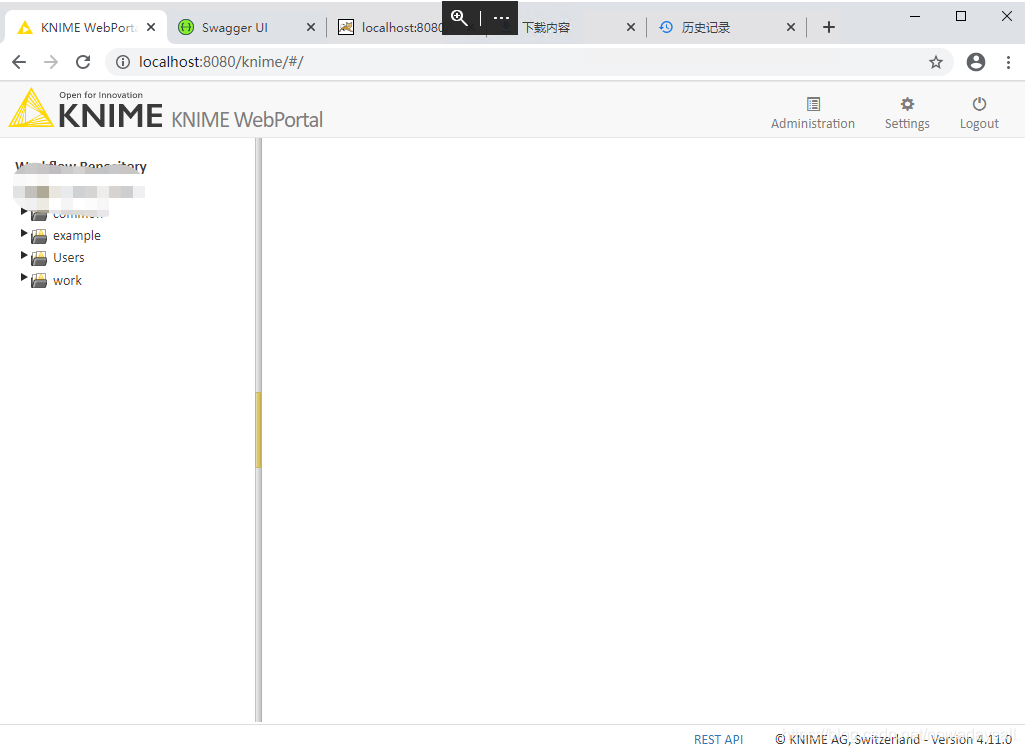Click the example folder icon
Image resolution: width=1025 pixels, height=753 pixels.
point(39,237)
